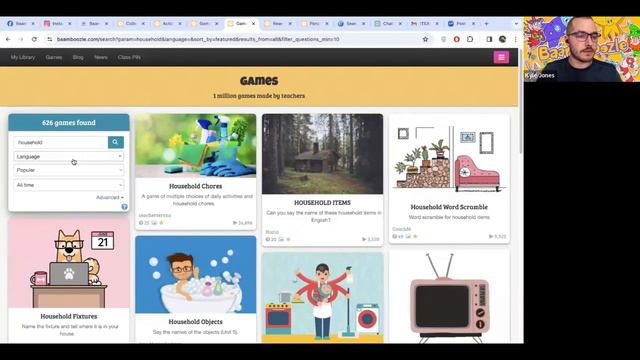Open the forest cabin thumbnail
The width and height of the screenshot is (640, 360).
(322, 154)
